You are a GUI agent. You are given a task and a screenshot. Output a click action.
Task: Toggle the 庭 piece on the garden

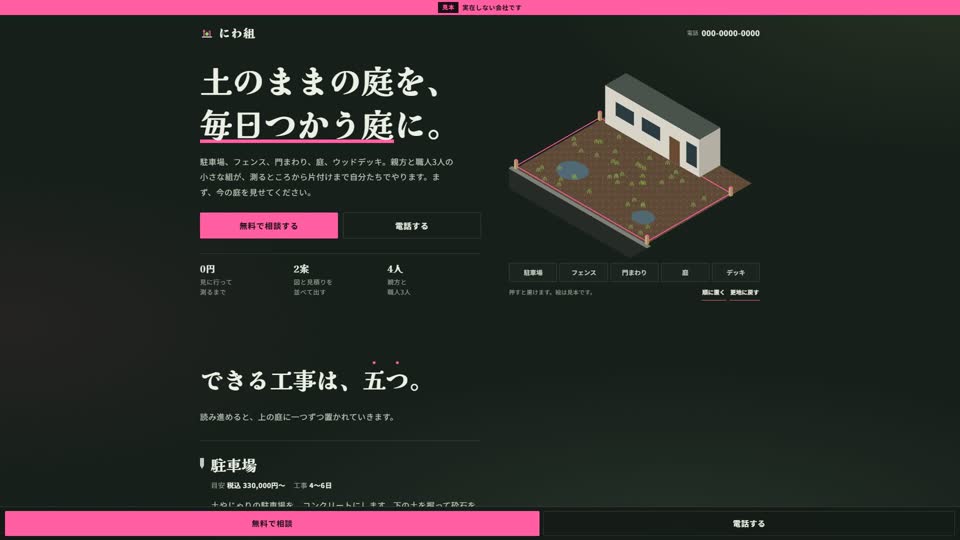click(x=685, y=272)
